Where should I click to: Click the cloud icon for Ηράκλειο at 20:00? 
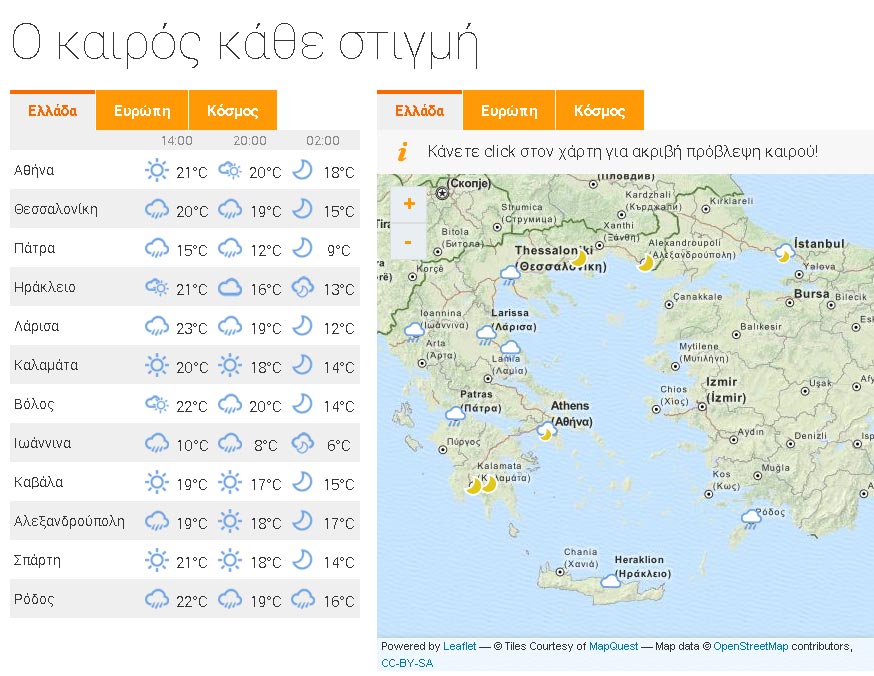tap(229, 287)
